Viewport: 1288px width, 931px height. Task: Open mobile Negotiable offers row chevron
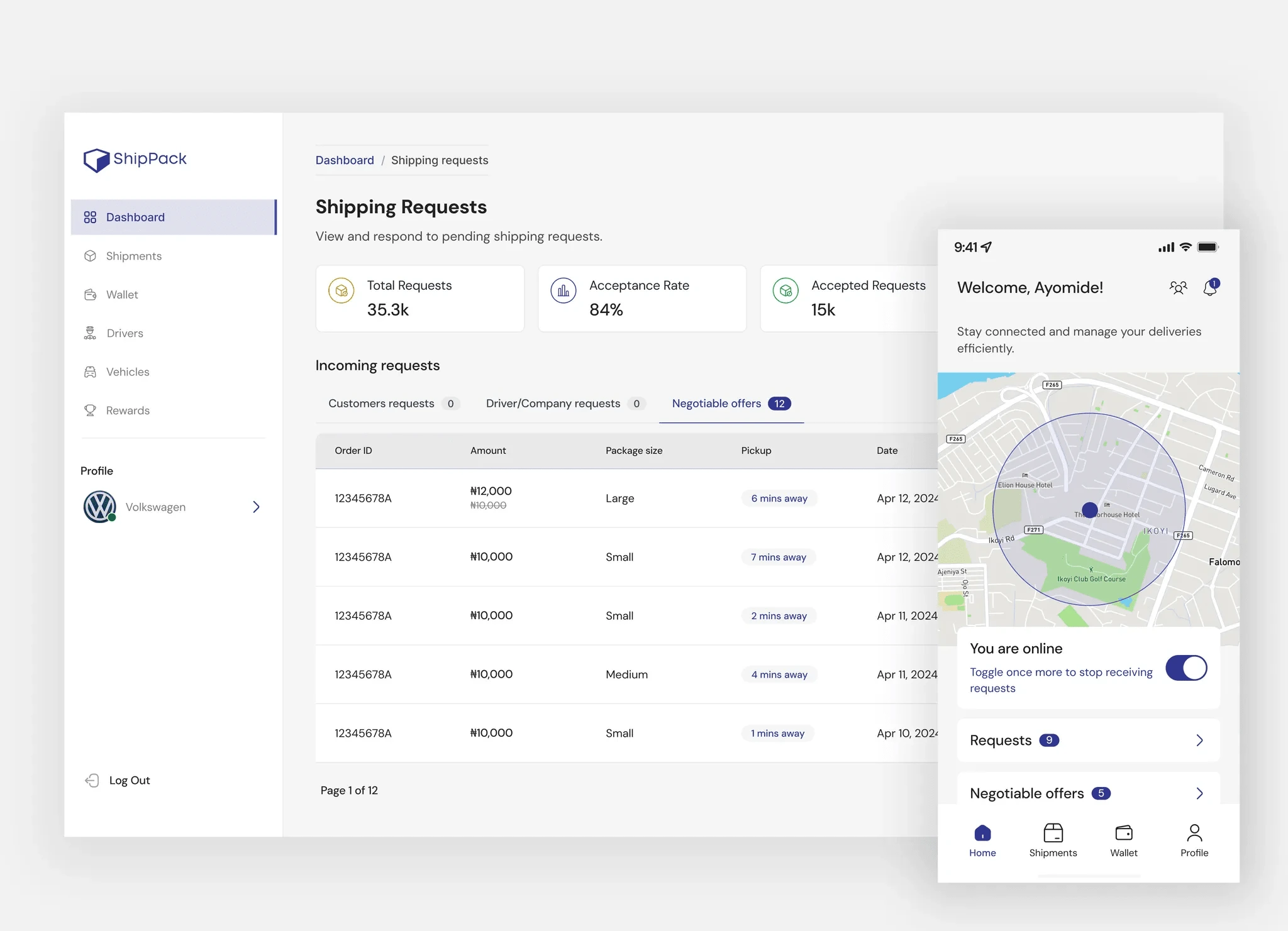tap(1199, 793)
